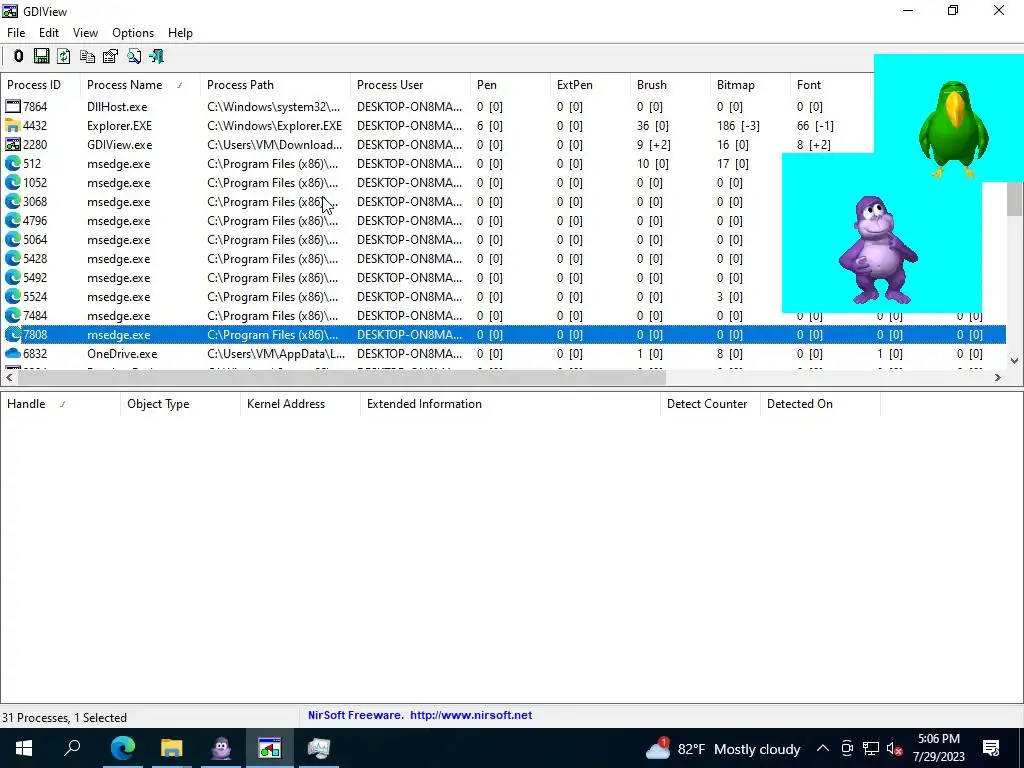
Task: Sort by Detect Counter column header
Action: pos(710,404)
